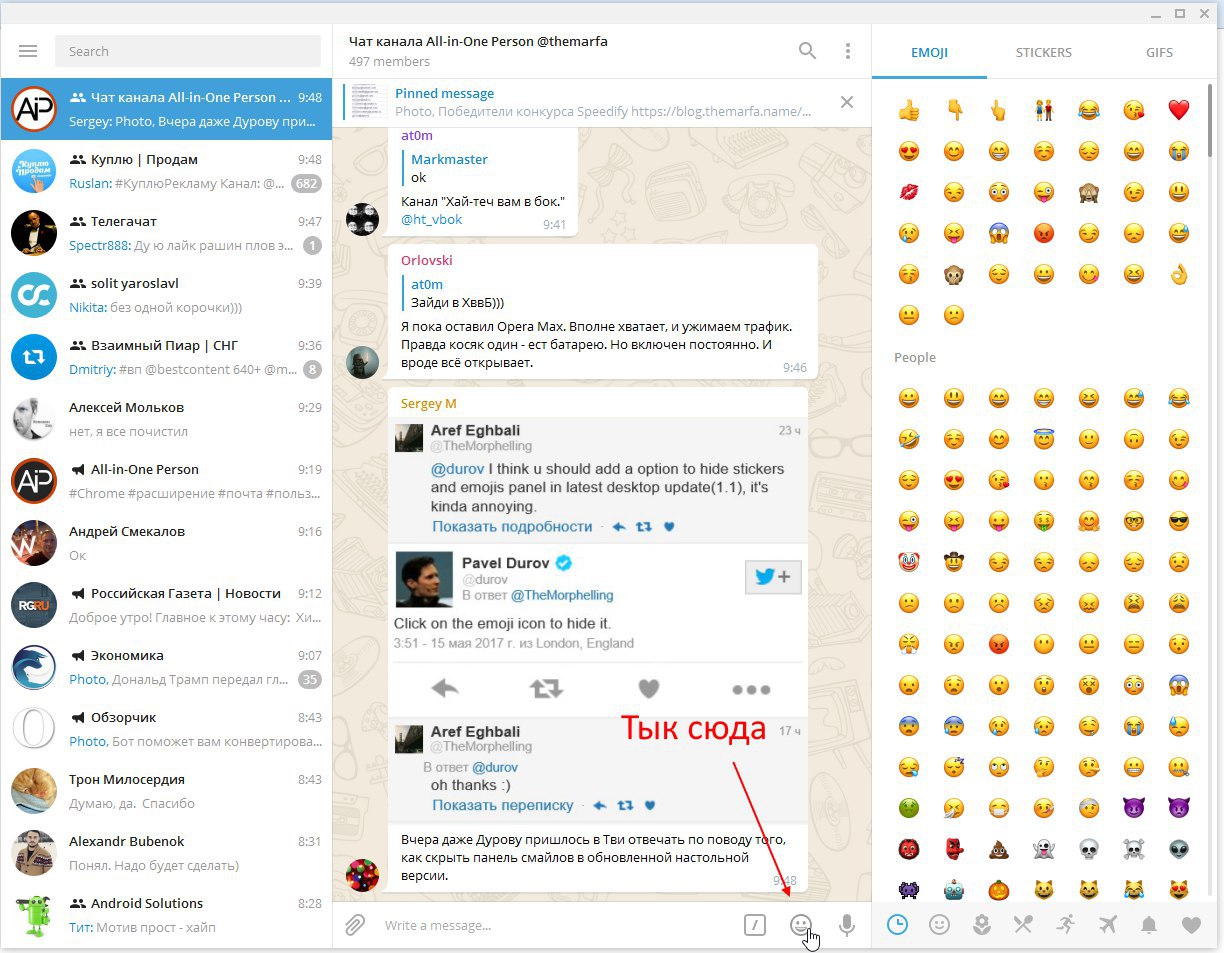
Task: Insert the sunglasses face emoji
Action: coord(1179,521)
